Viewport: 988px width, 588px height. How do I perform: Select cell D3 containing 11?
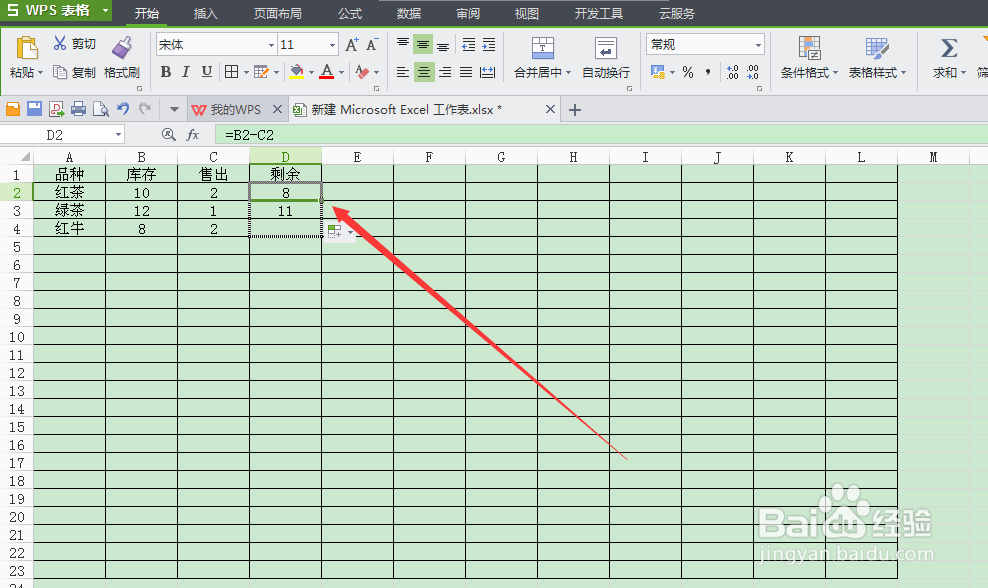pyautogui.click(x=285, y=210)
